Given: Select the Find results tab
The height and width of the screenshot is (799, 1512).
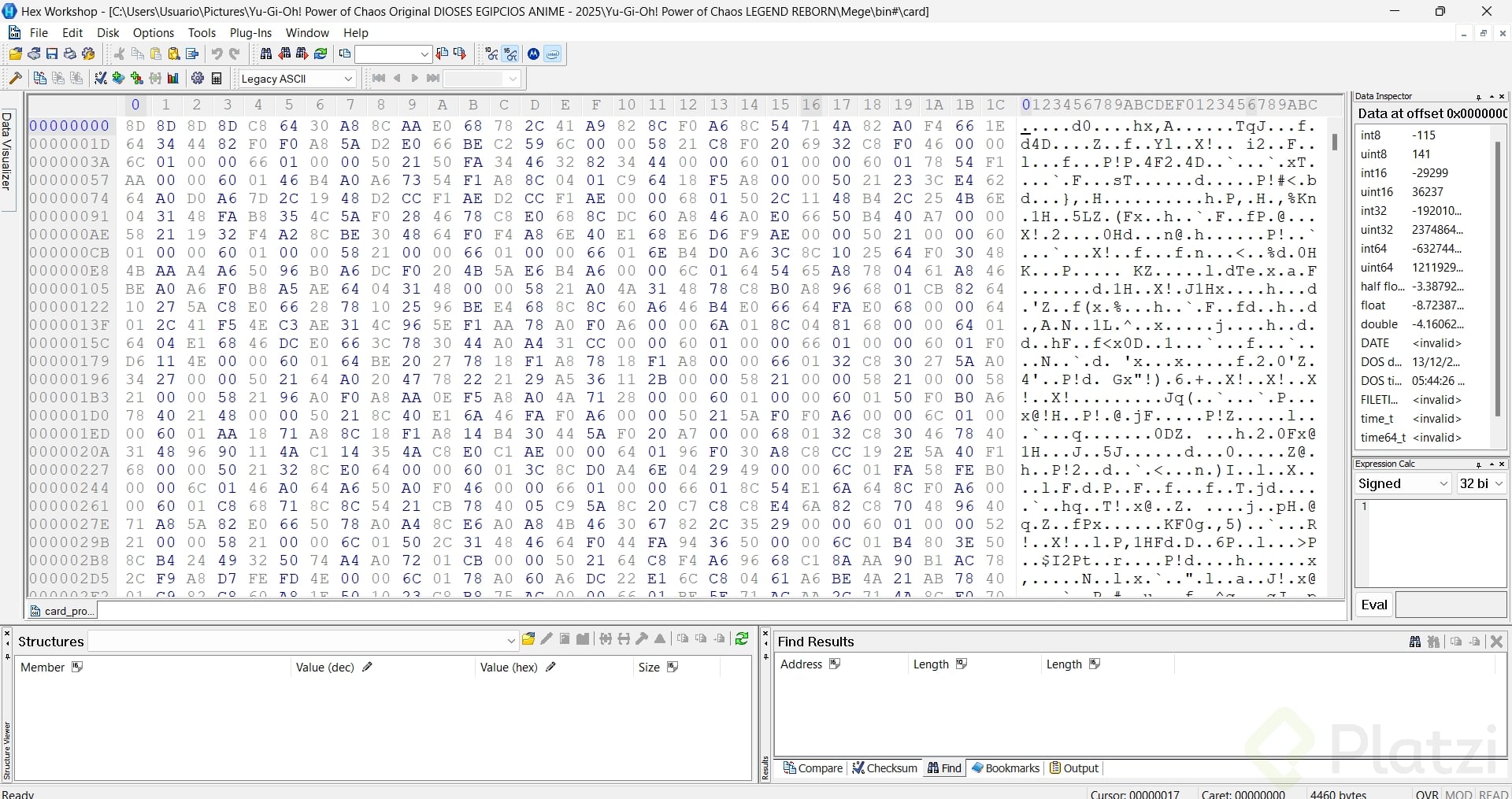Looking at the screenshot, I should tap(945, 768).
